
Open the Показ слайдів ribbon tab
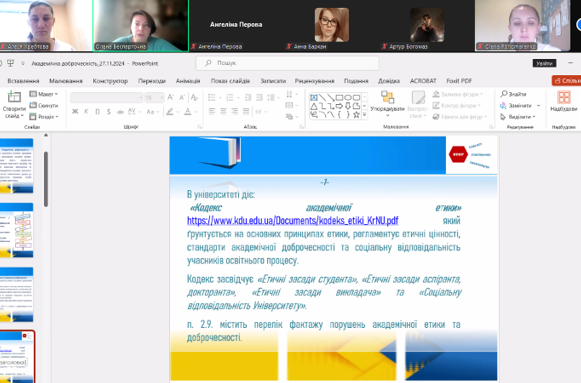pos(230,81)
